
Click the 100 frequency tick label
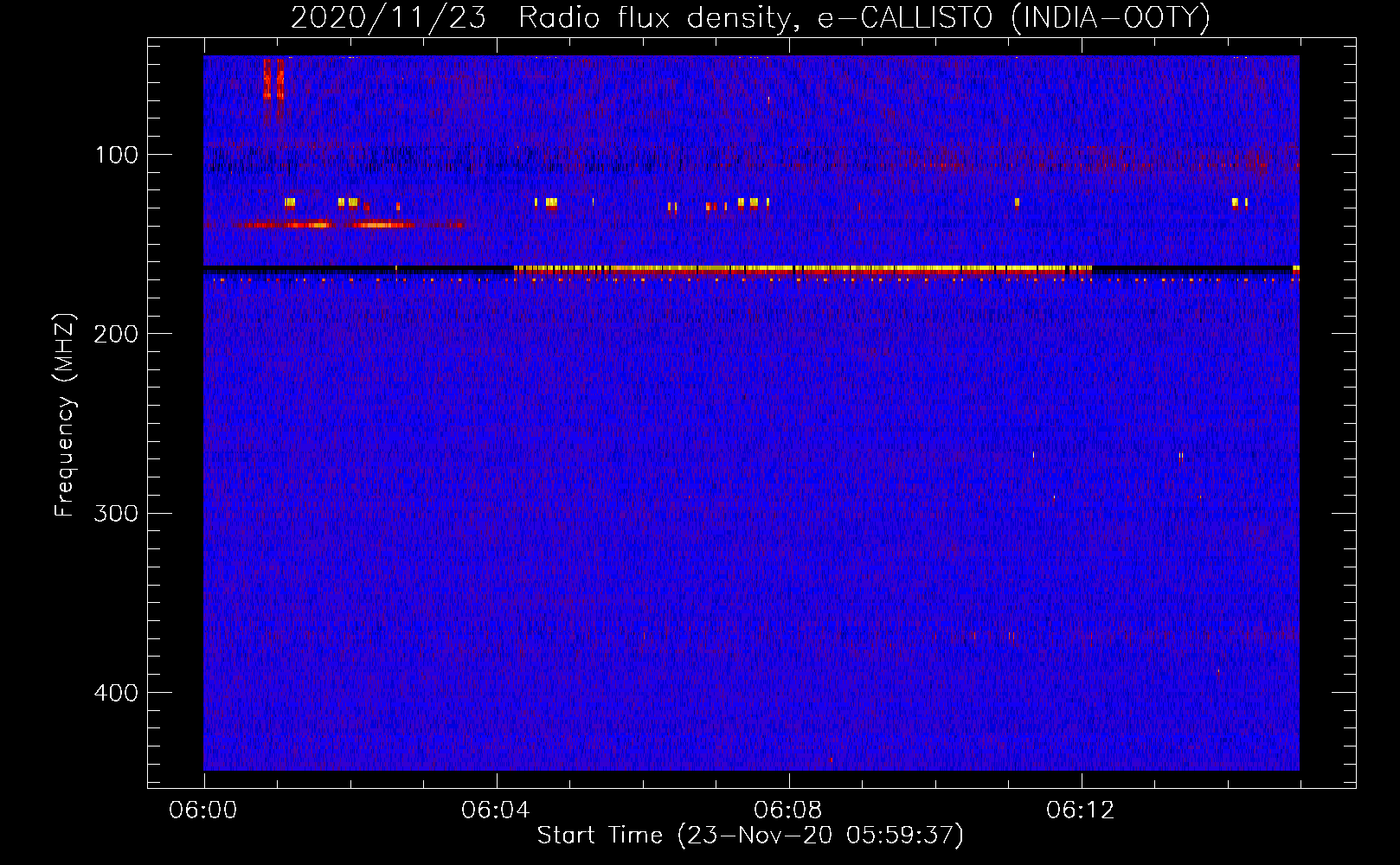tap(117, 155)
